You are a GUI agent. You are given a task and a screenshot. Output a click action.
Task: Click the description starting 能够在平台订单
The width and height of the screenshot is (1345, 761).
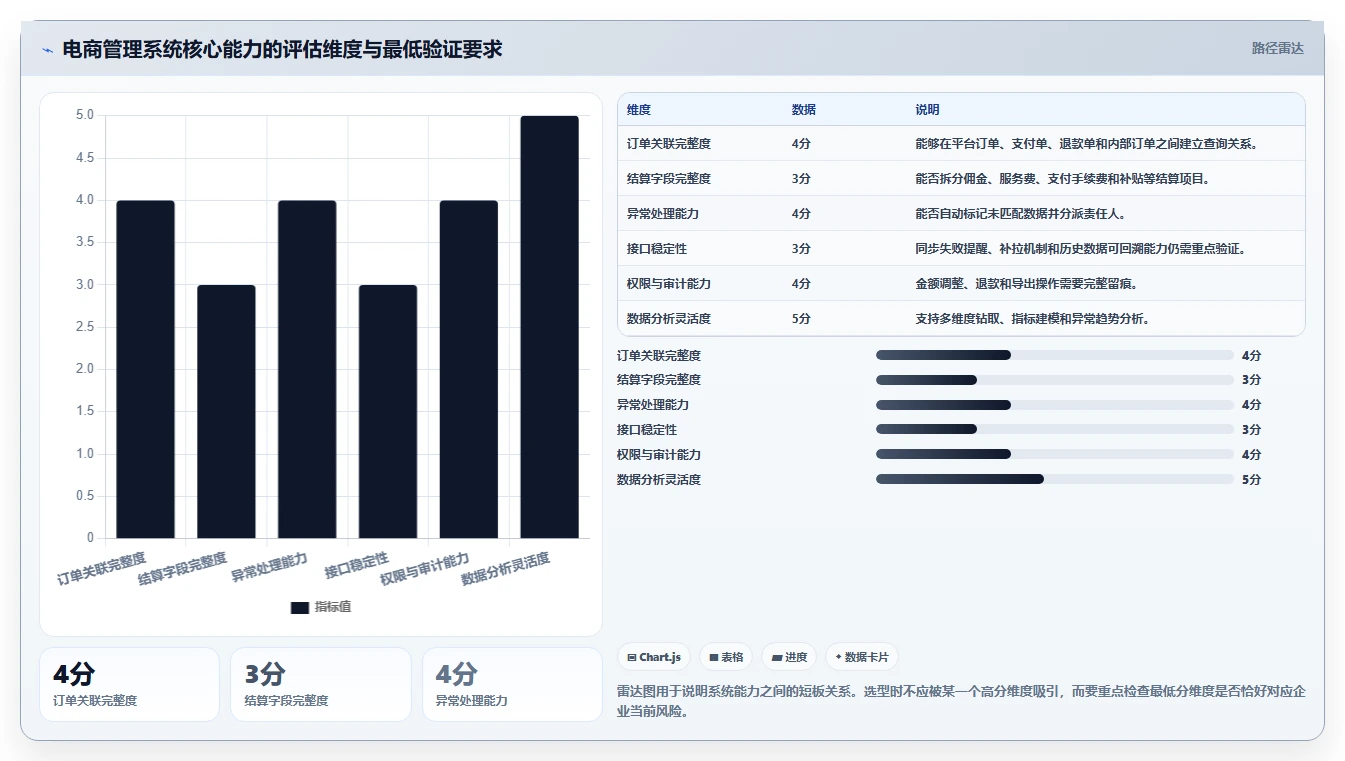coord(1086,144)
